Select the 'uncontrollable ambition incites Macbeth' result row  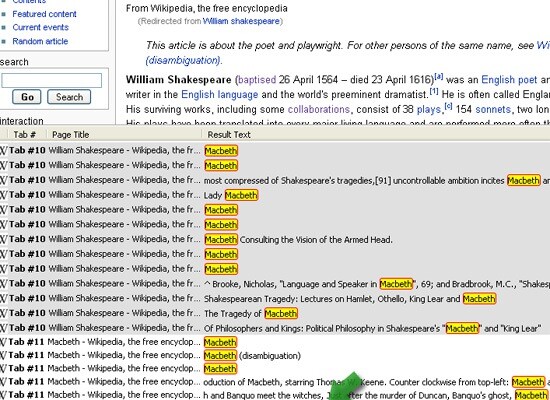point(275,180)
